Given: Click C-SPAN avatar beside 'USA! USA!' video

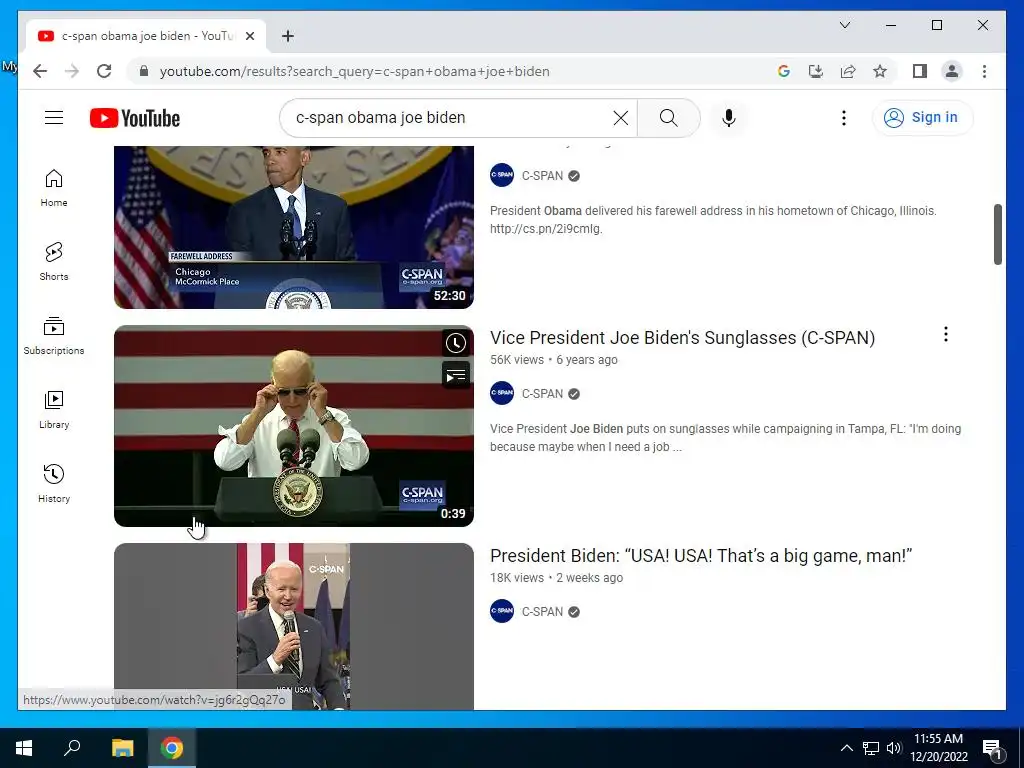Looking at the screenshot, I should (x=502, y=611).
